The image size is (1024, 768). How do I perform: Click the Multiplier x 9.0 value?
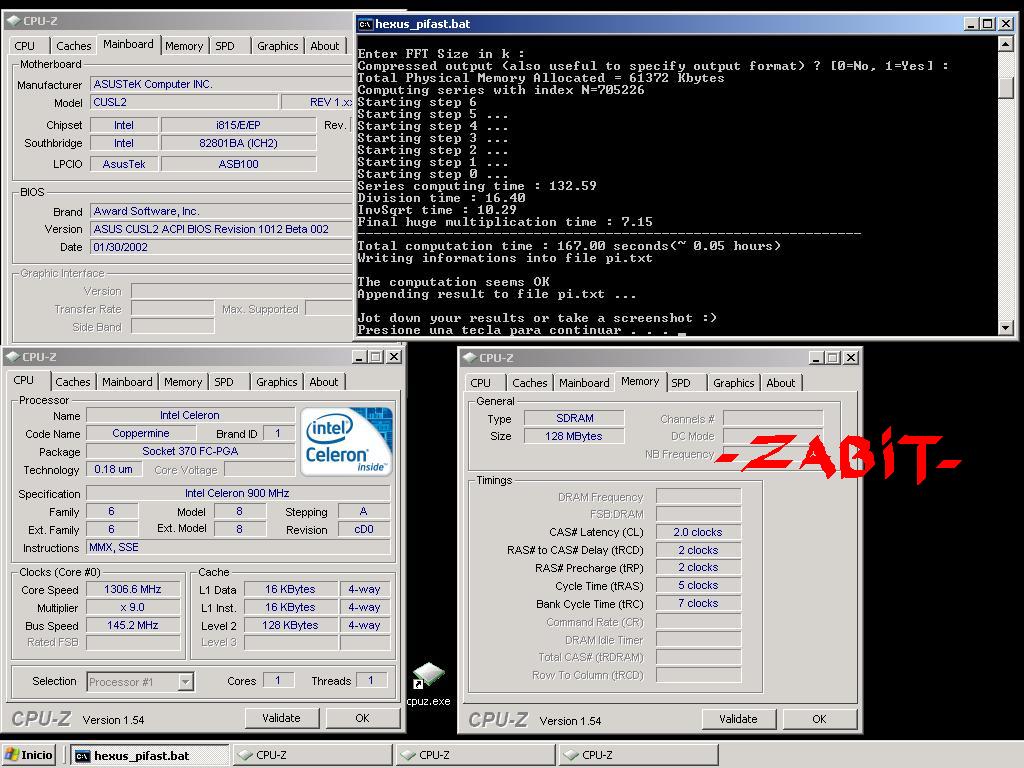click(x=133, y=607)
